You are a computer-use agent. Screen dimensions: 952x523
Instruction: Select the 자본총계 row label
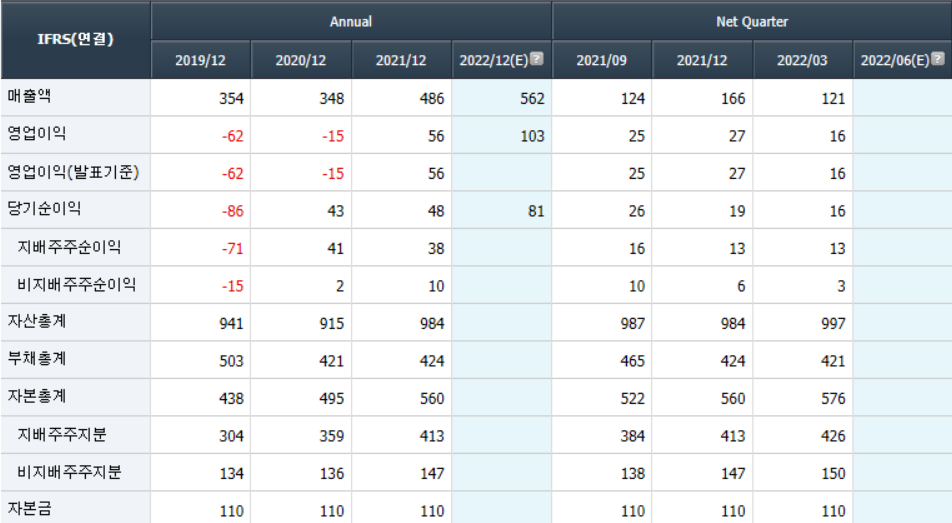coord(36,397)
